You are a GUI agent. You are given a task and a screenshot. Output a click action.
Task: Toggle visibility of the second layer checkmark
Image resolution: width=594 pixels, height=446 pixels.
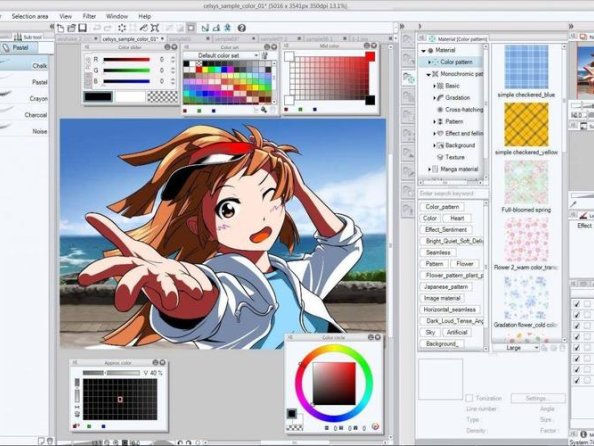pos(577,315)
